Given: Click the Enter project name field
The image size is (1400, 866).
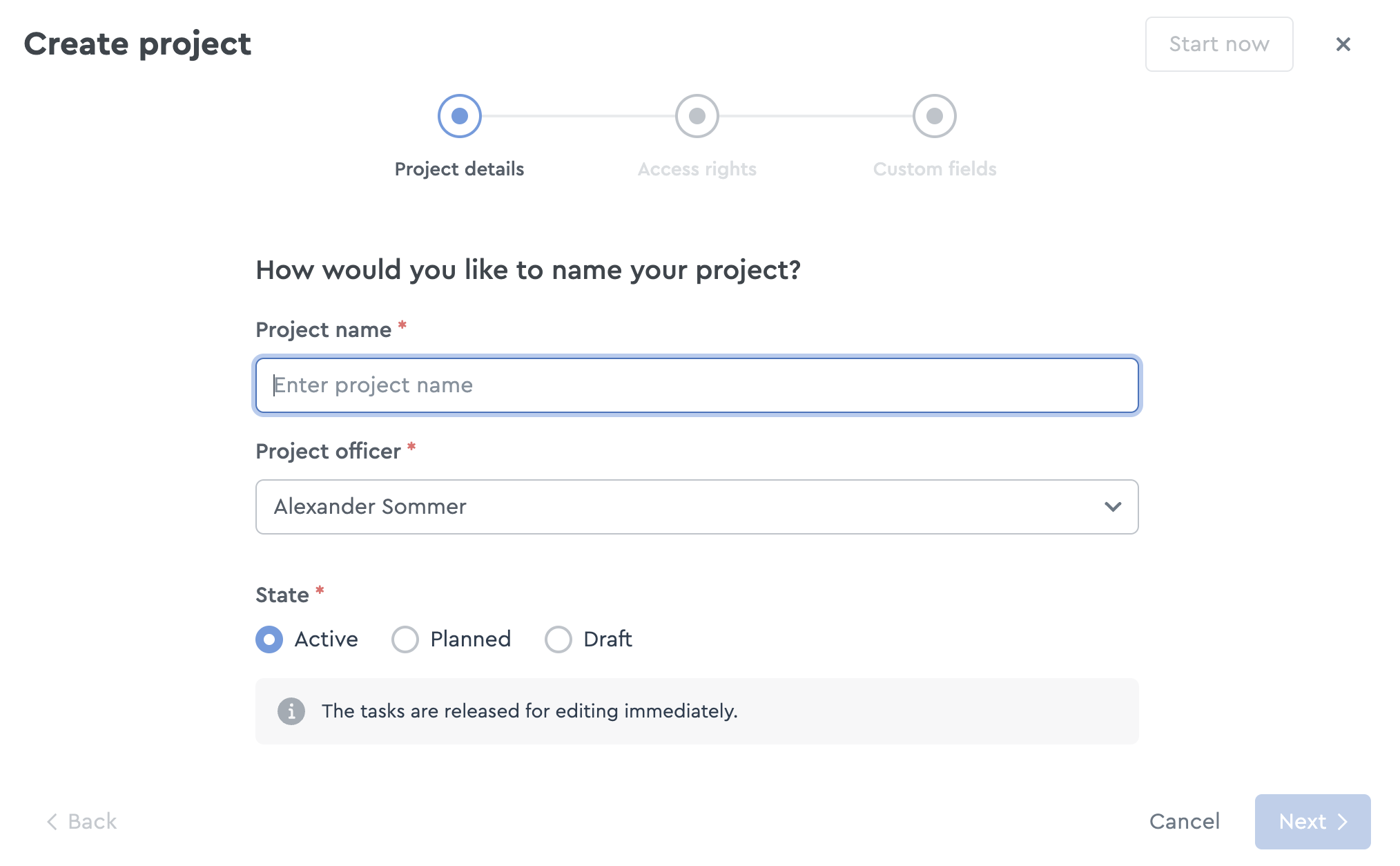Looking at the screenshot, I should (697, 385).
